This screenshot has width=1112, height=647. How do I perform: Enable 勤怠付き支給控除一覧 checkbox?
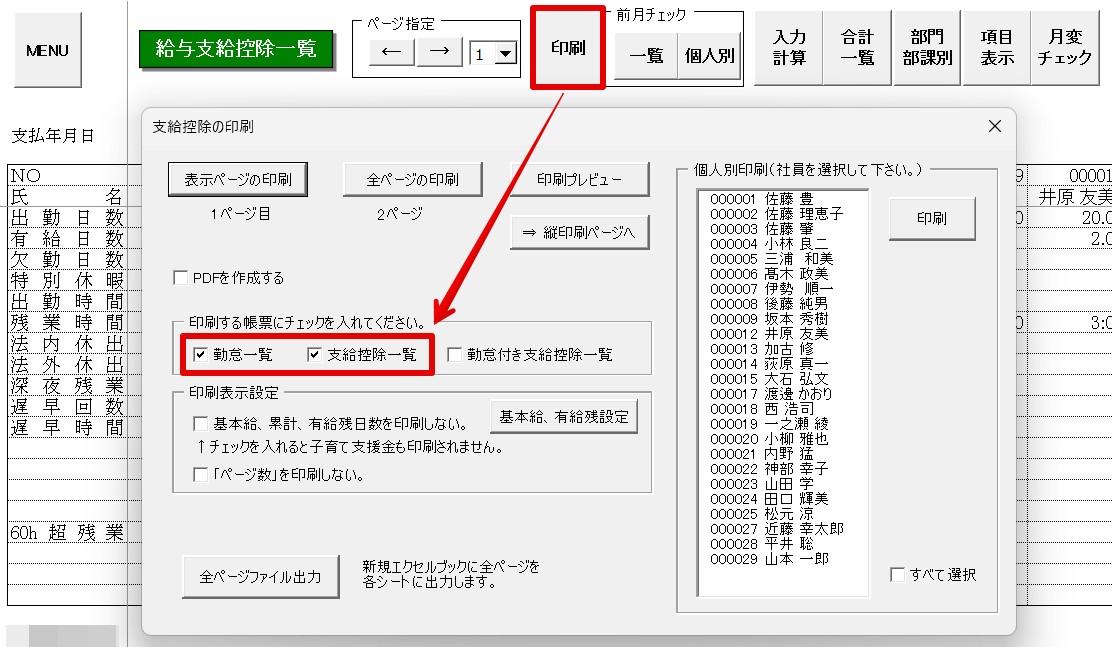tap(455, 354)
